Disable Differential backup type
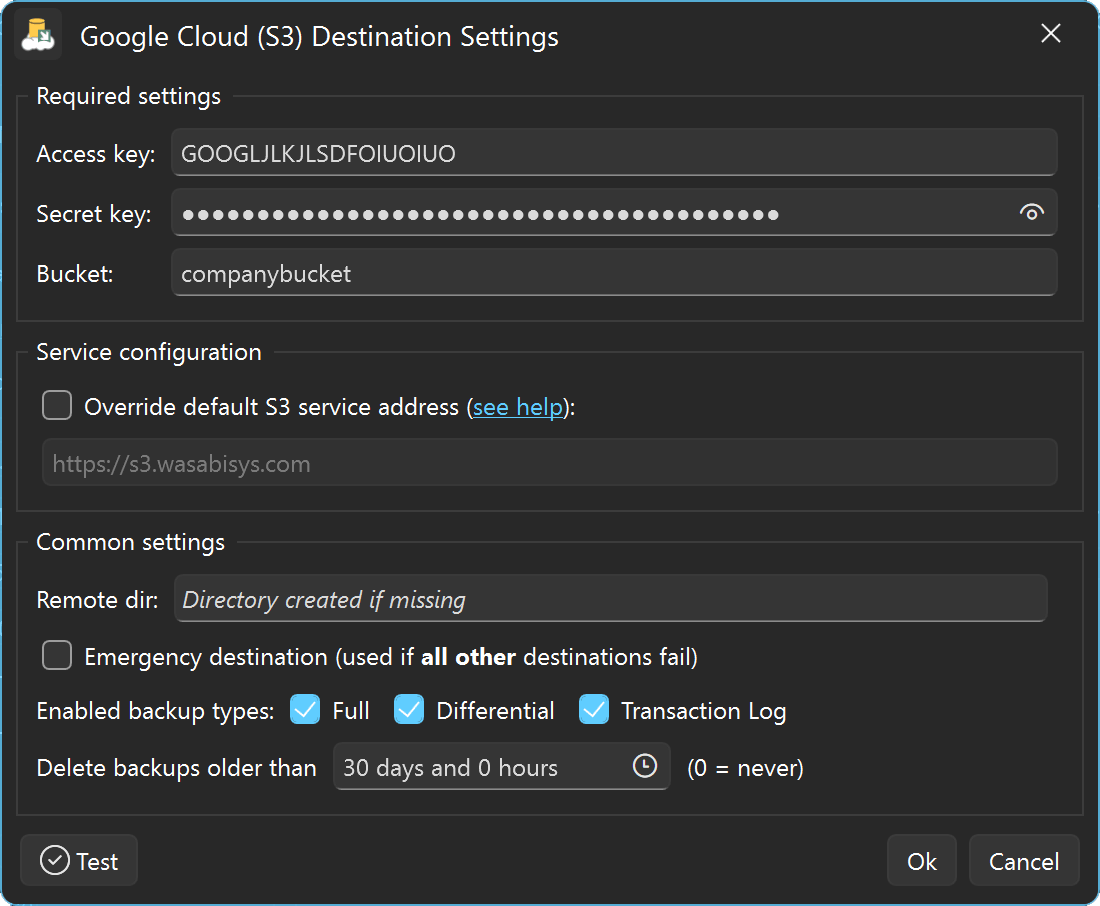 pos(409,710)
